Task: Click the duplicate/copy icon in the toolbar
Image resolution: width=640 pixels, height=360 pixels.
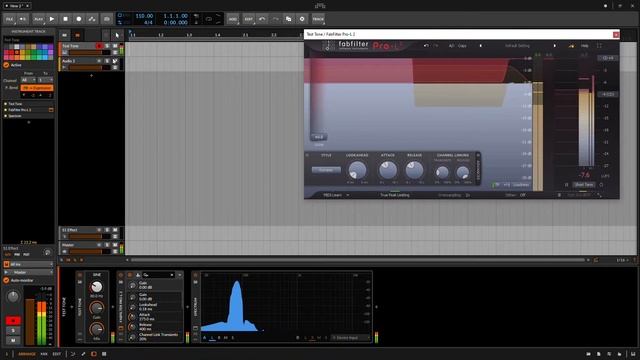Action: [289, 19]
